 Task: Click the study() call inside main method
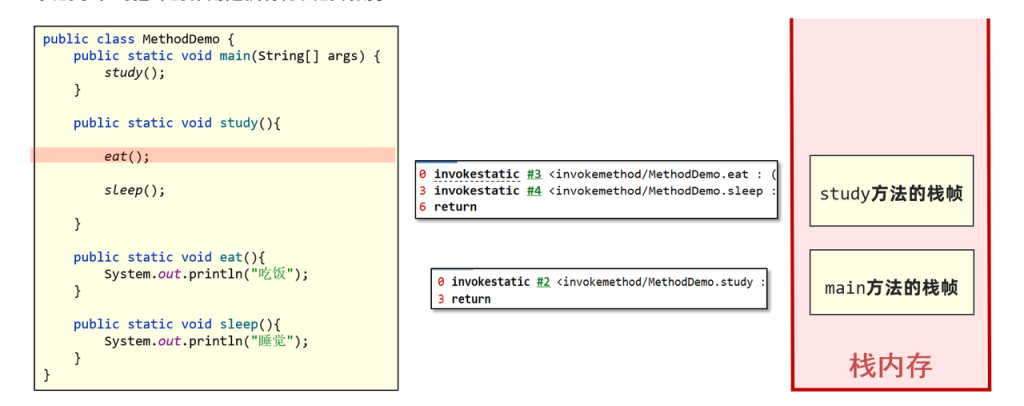click(x=134, y=73)
